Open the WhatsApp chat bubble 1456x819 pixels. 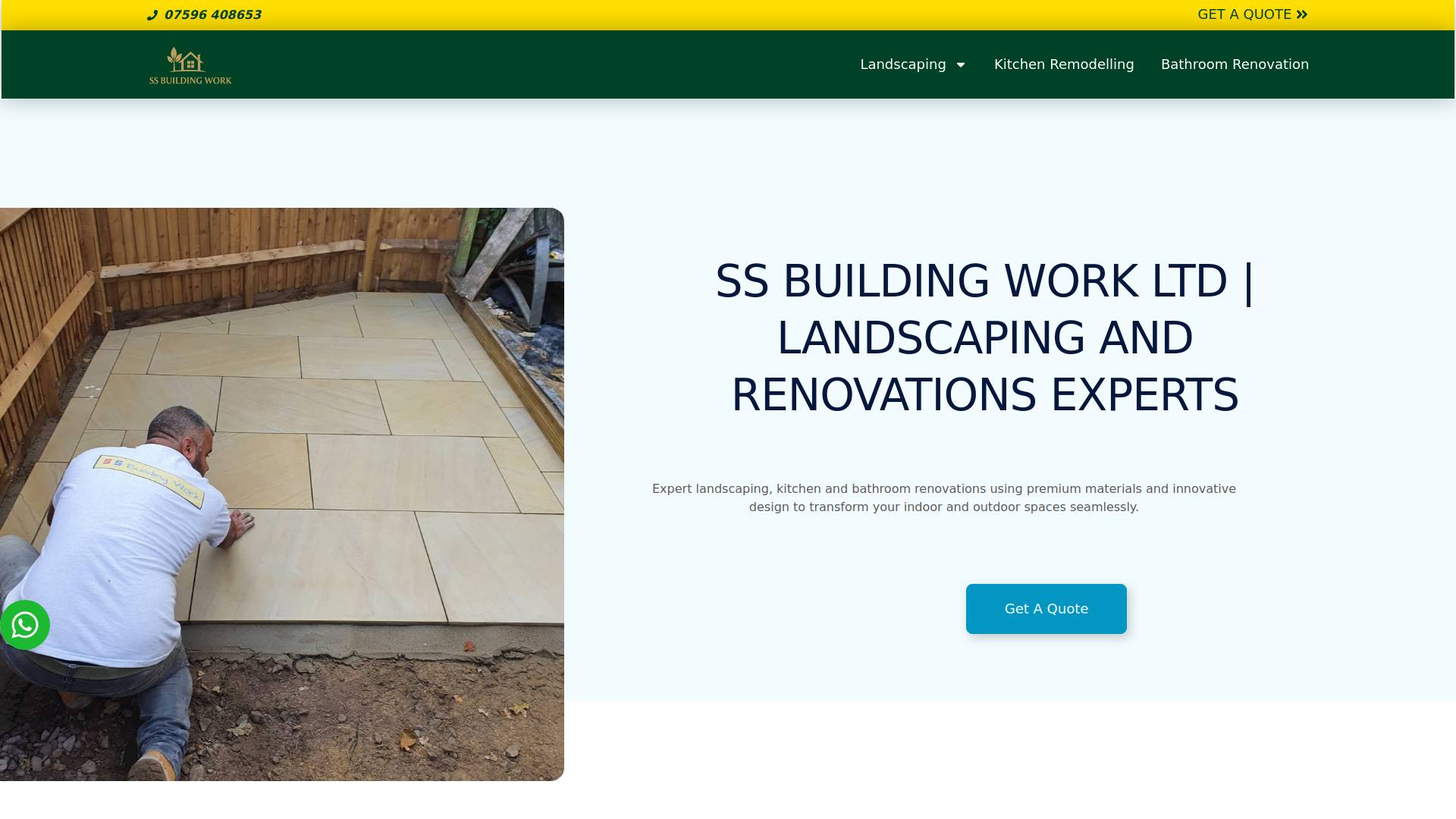pyautogui.click(x=25, y=625)
